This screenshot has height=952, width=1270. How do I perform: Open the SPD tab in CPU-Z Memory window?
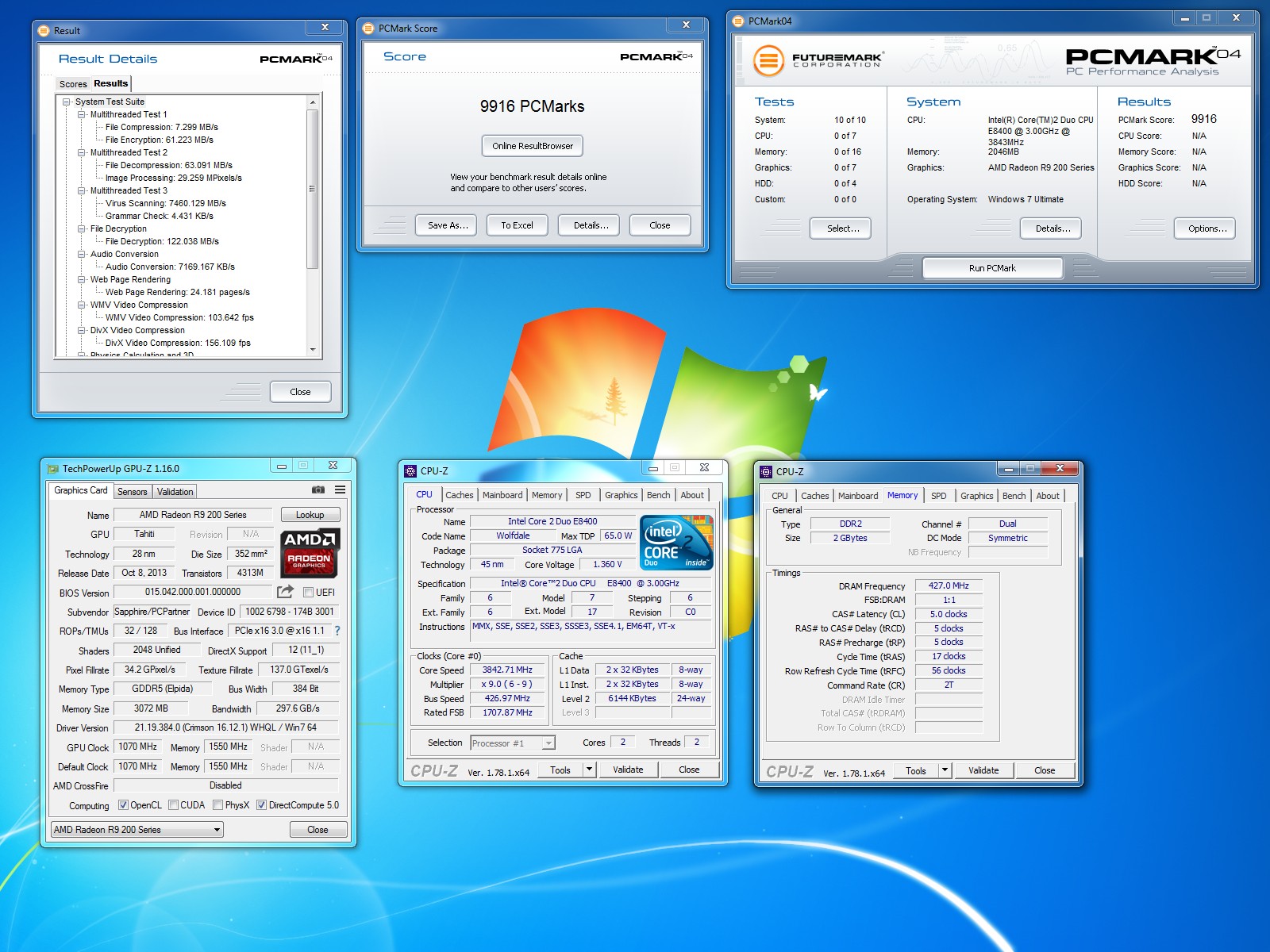coord(938,496)
